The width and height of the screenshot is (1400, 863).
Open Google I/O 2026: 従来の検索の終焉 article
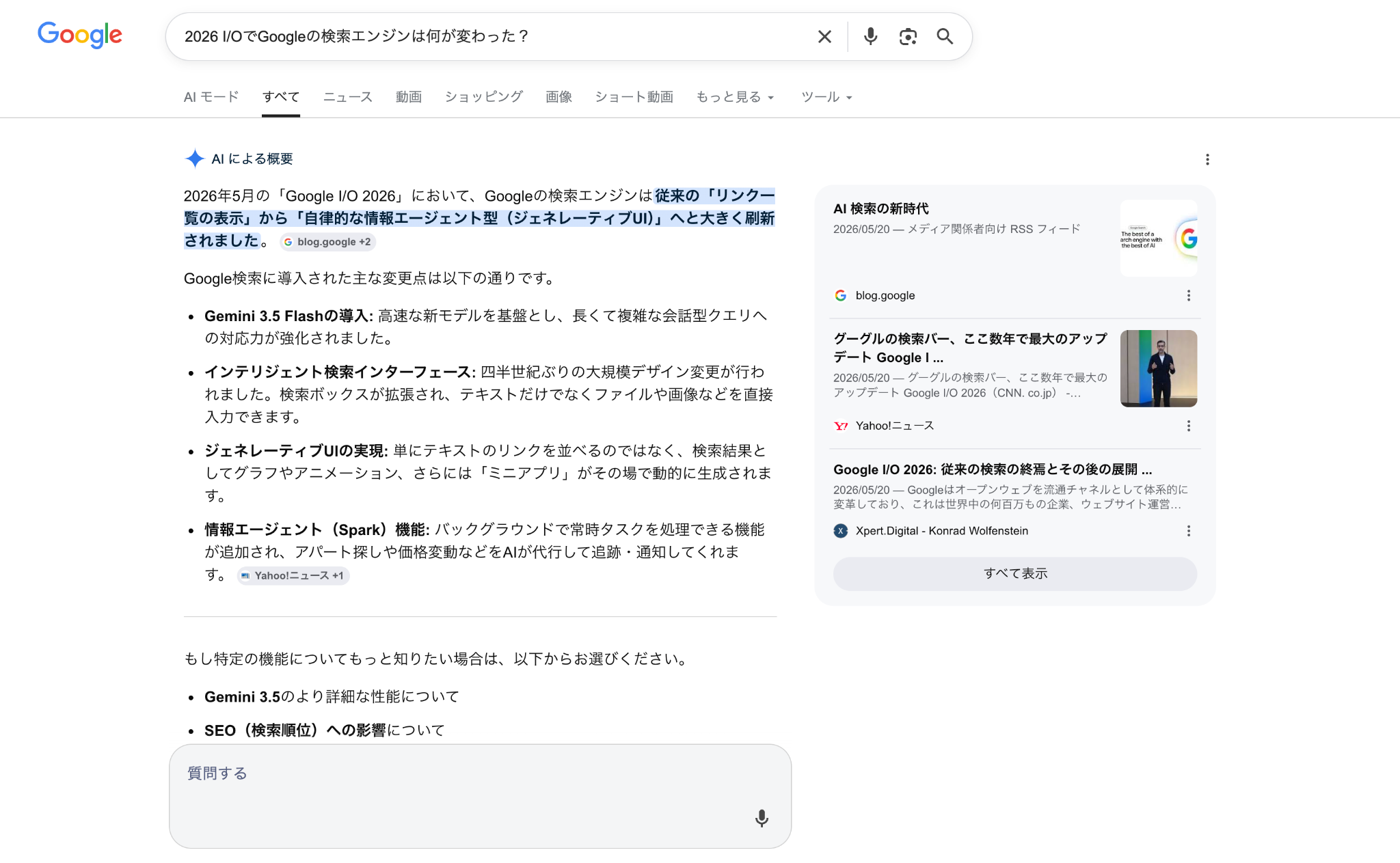tap(993, 469)
